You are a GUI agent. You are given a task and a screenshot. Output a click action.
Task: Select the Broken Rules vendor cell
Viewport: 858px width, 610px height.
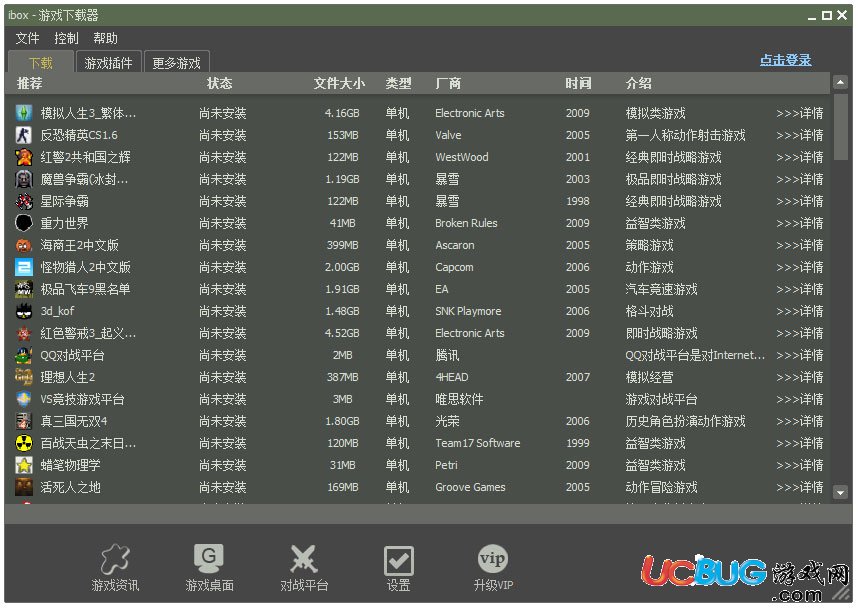point(466,223)
